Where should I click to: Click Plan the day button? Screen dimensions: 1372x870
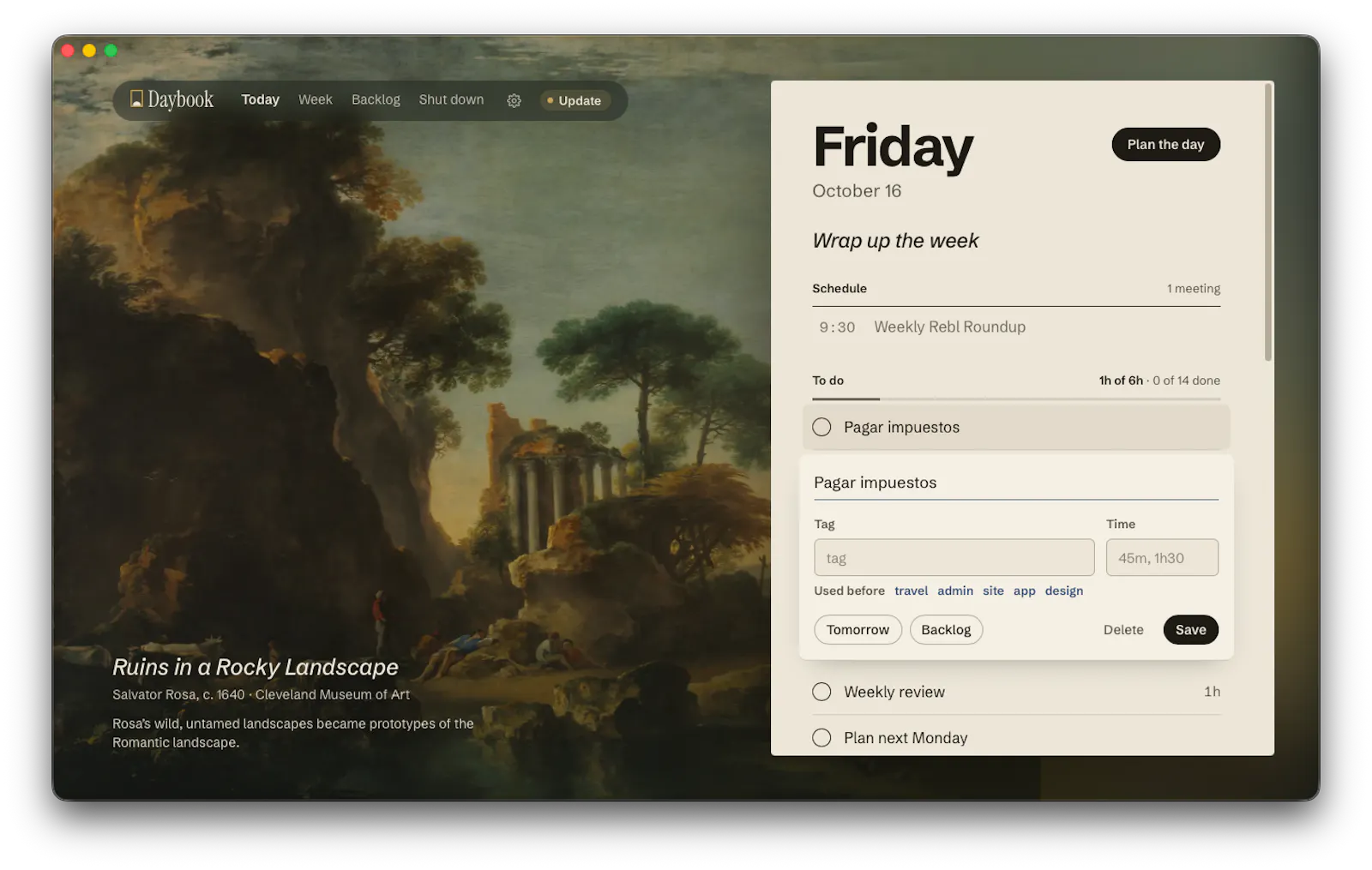[x=1165, y=144]
